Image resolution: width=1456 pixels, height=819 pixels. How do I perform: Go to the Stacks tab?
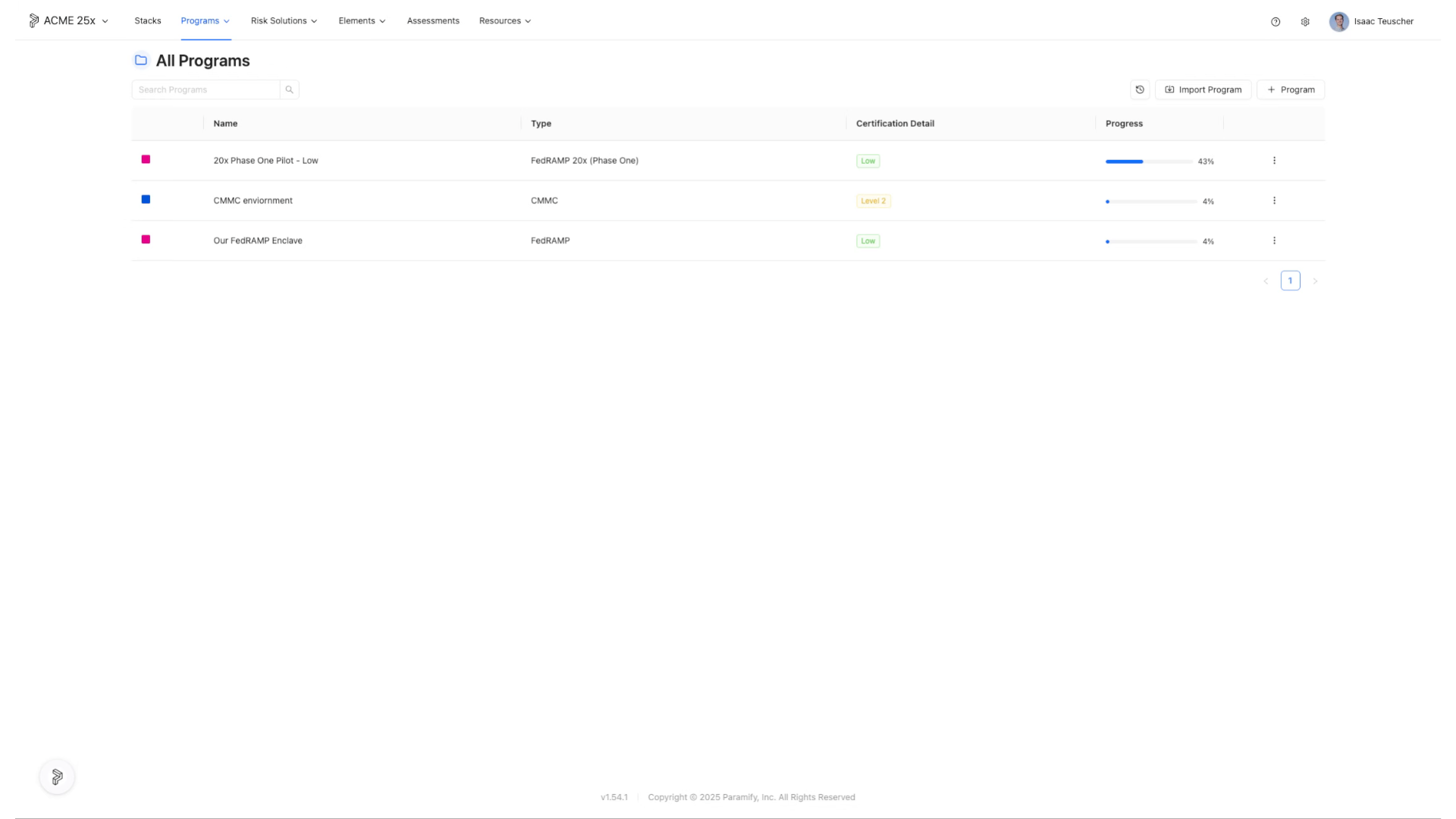[148, 21]
